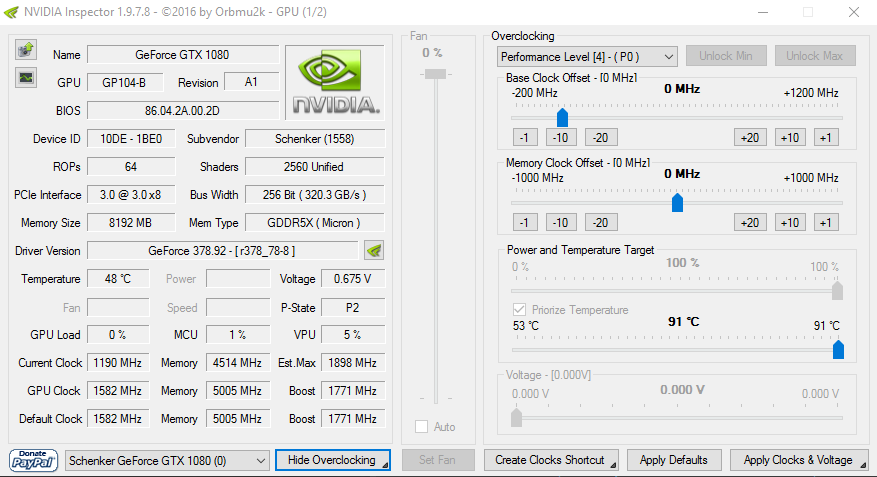
Task: Click the Device ID value 10DE - 1BE0
Action: (131, 139)
